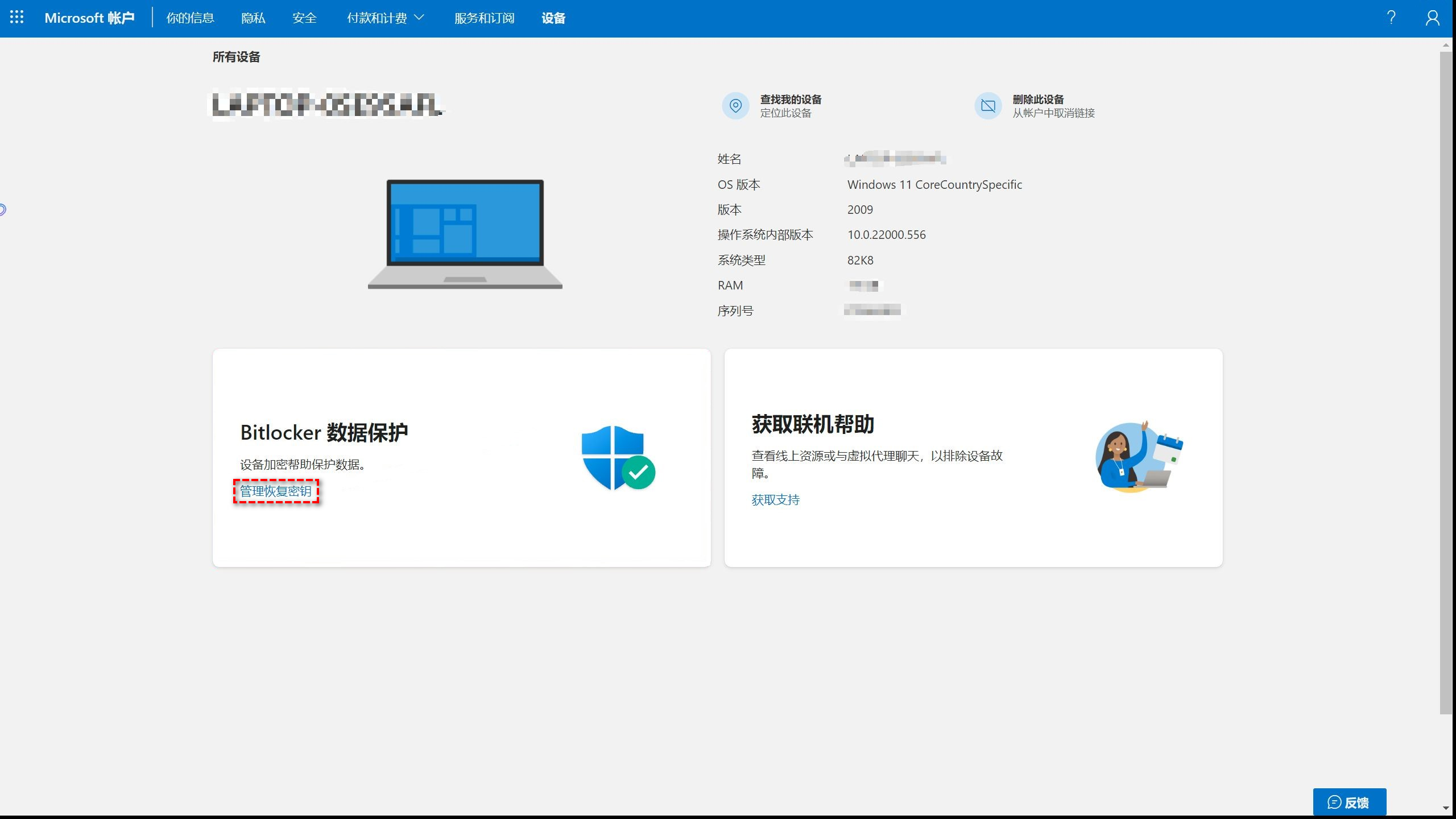This screenshot has height=819, width=1456.
Task: Click the Find my device location icon
Action: click(x=735, y=106)
